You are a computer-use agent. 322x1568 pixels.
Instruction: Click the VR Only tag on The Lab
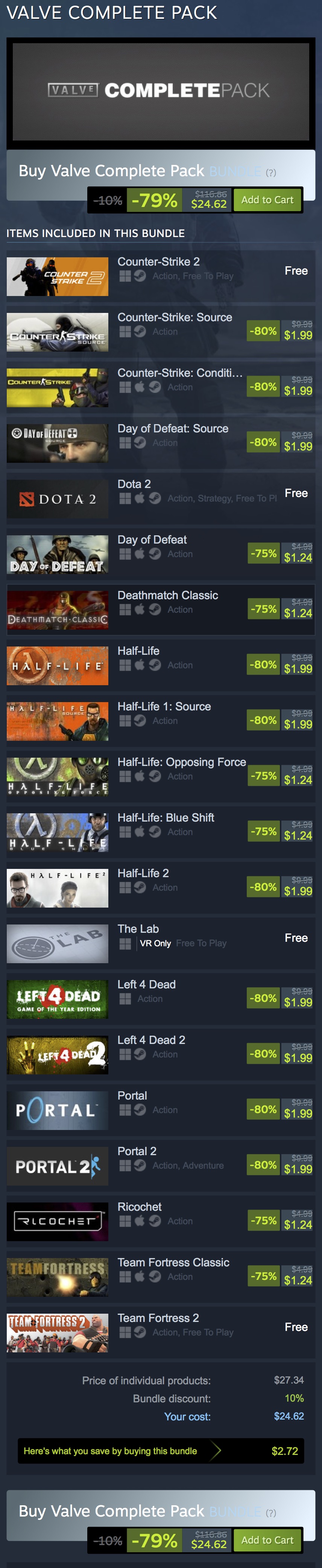(155, 943)
